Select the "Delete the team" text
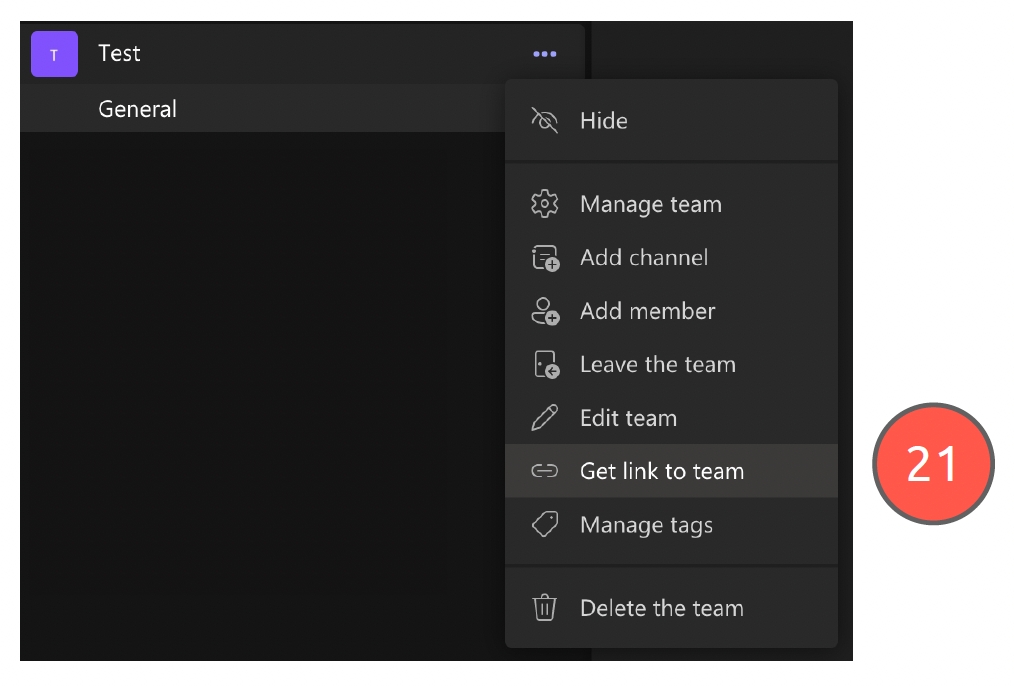 (662, 608)
